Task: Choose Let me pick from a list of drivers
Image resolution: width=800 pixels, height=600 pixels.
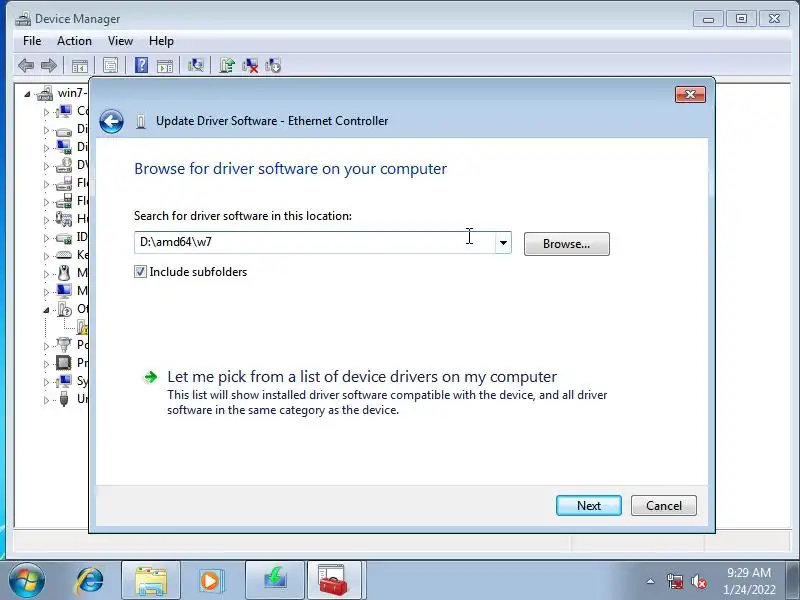Action: (362, 377)
